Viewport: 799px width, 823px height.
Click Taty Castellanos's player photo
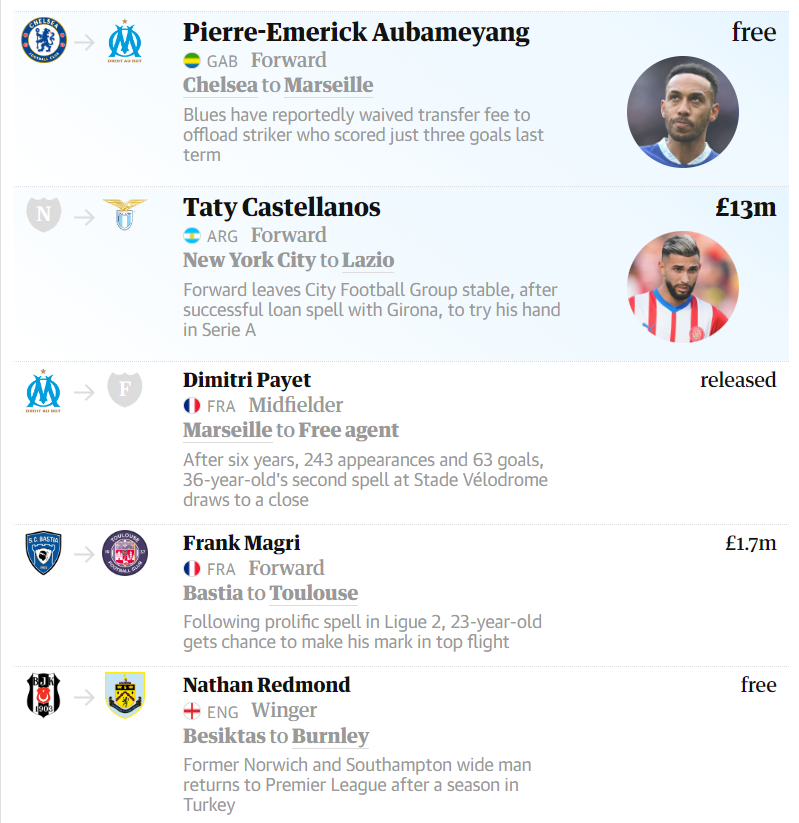[x=682, y=287]
